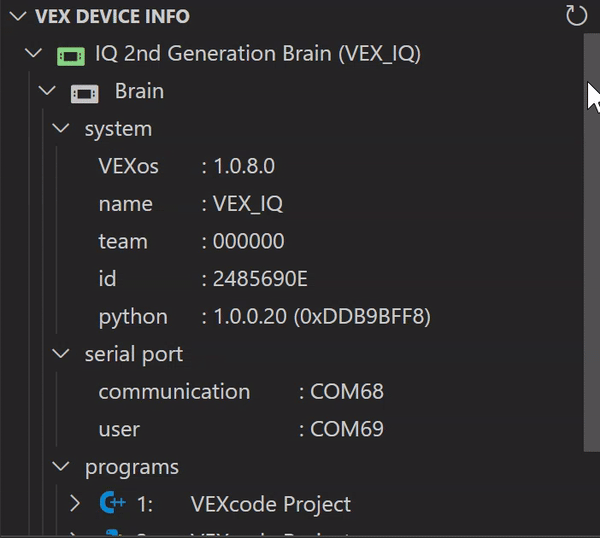
Task: Select the VEXcode Project program entry
Action: [x=270, y=504]
